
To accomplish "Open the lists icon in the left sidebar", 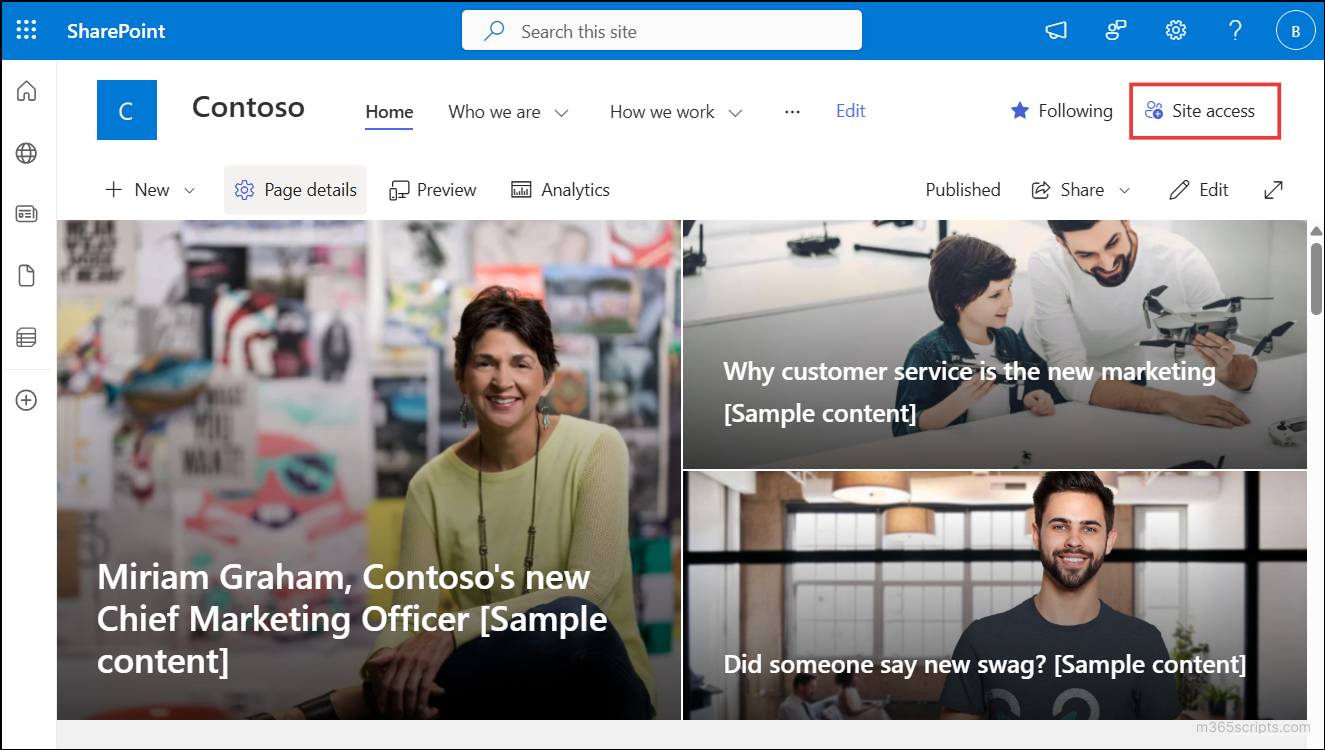I will point(27,337).
